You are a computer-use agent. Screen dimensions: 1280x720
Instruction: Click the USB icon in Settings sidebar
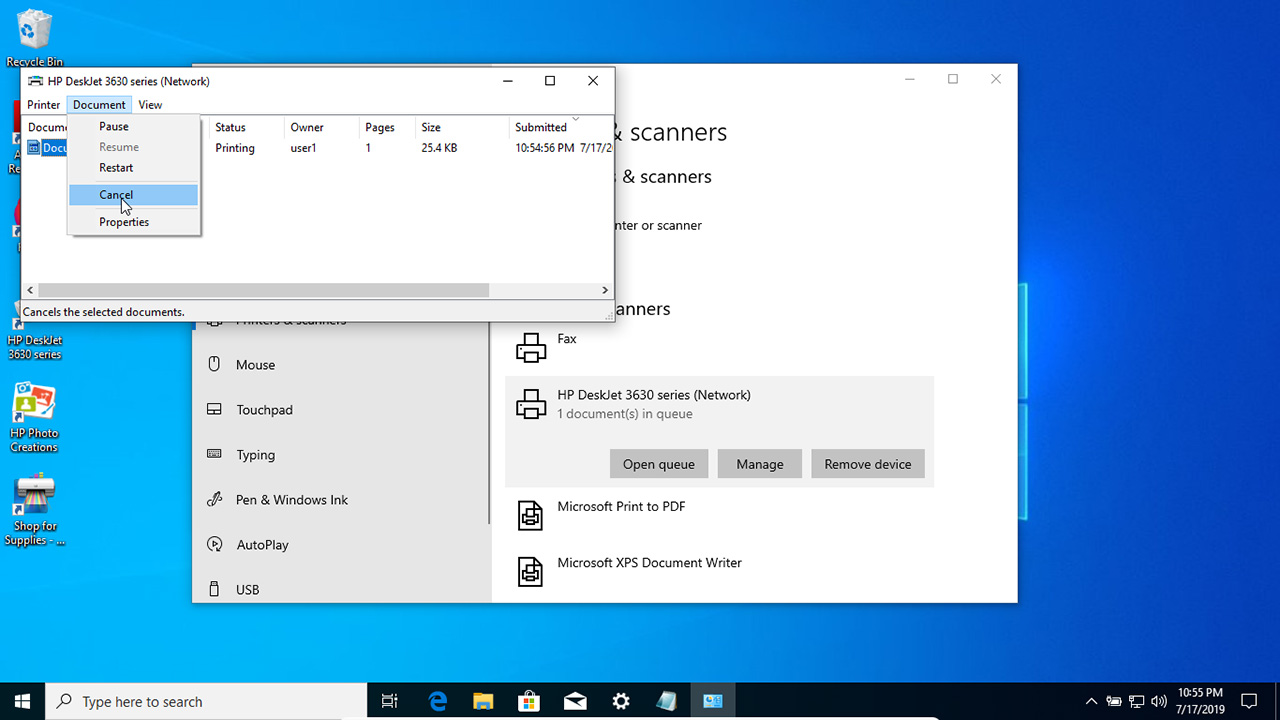(214, 589)
